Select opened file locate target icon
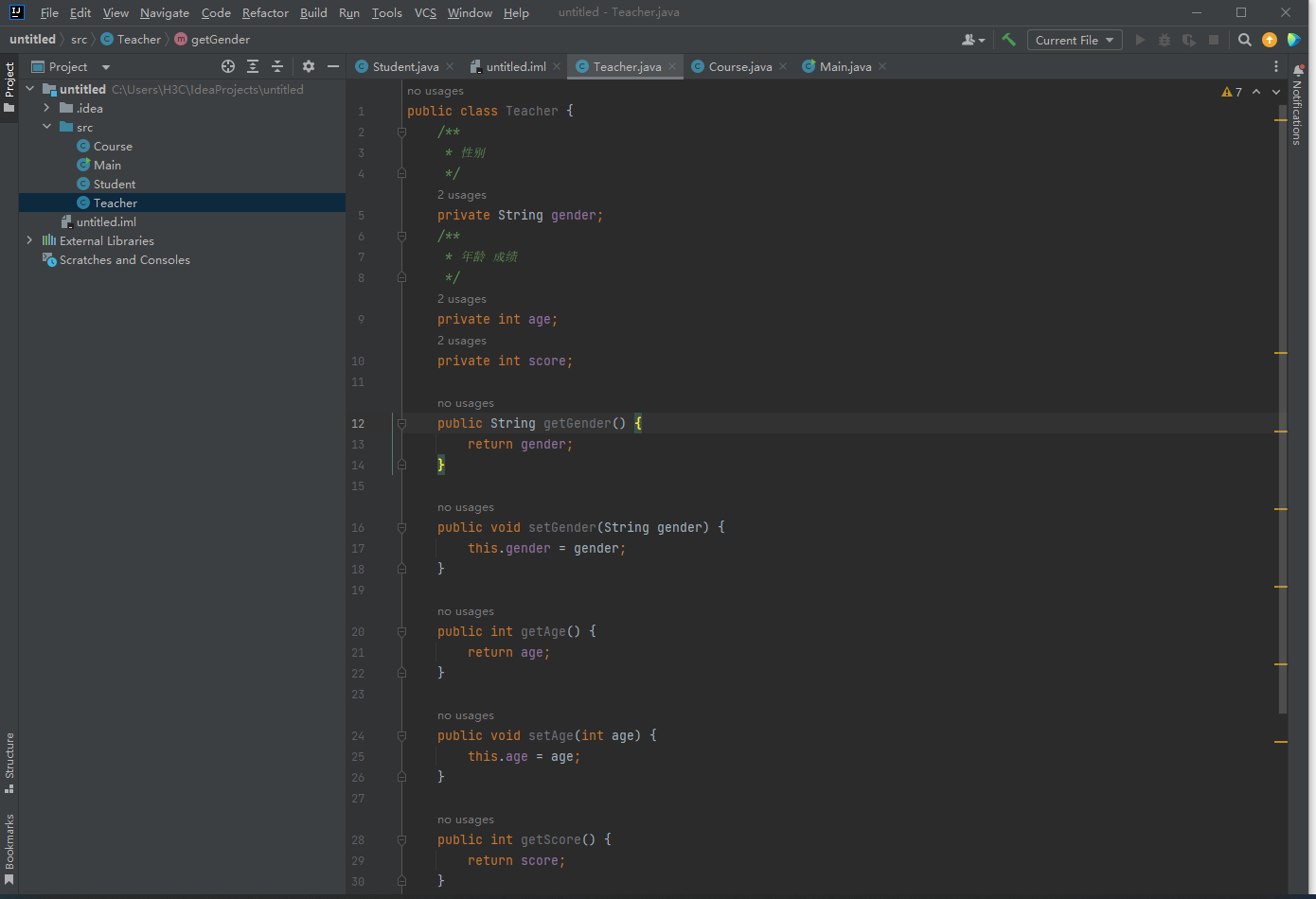 click(x=228, y=66)
